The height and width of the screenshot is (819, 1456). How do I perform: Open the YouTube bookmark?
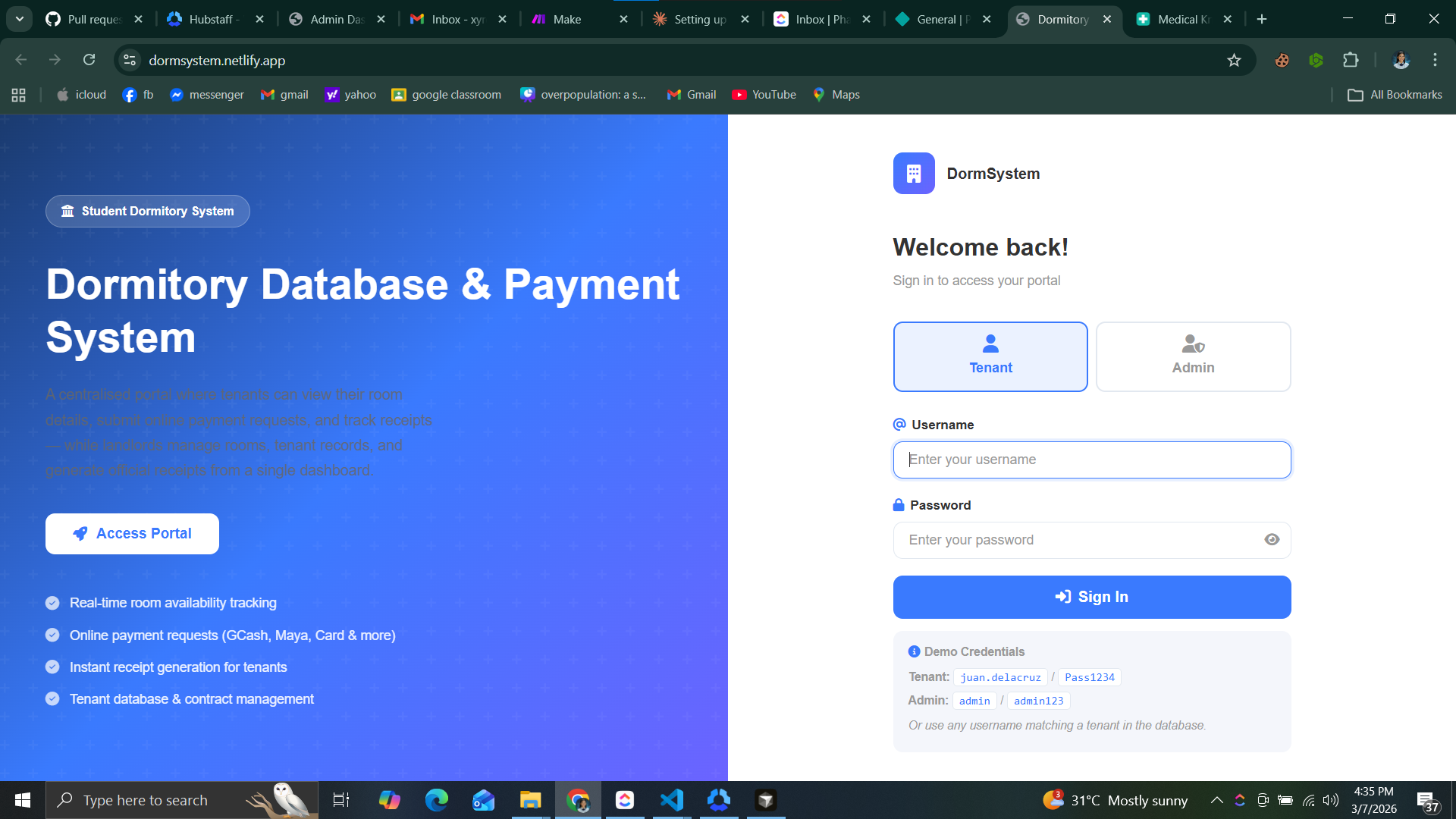pos(764,95)
